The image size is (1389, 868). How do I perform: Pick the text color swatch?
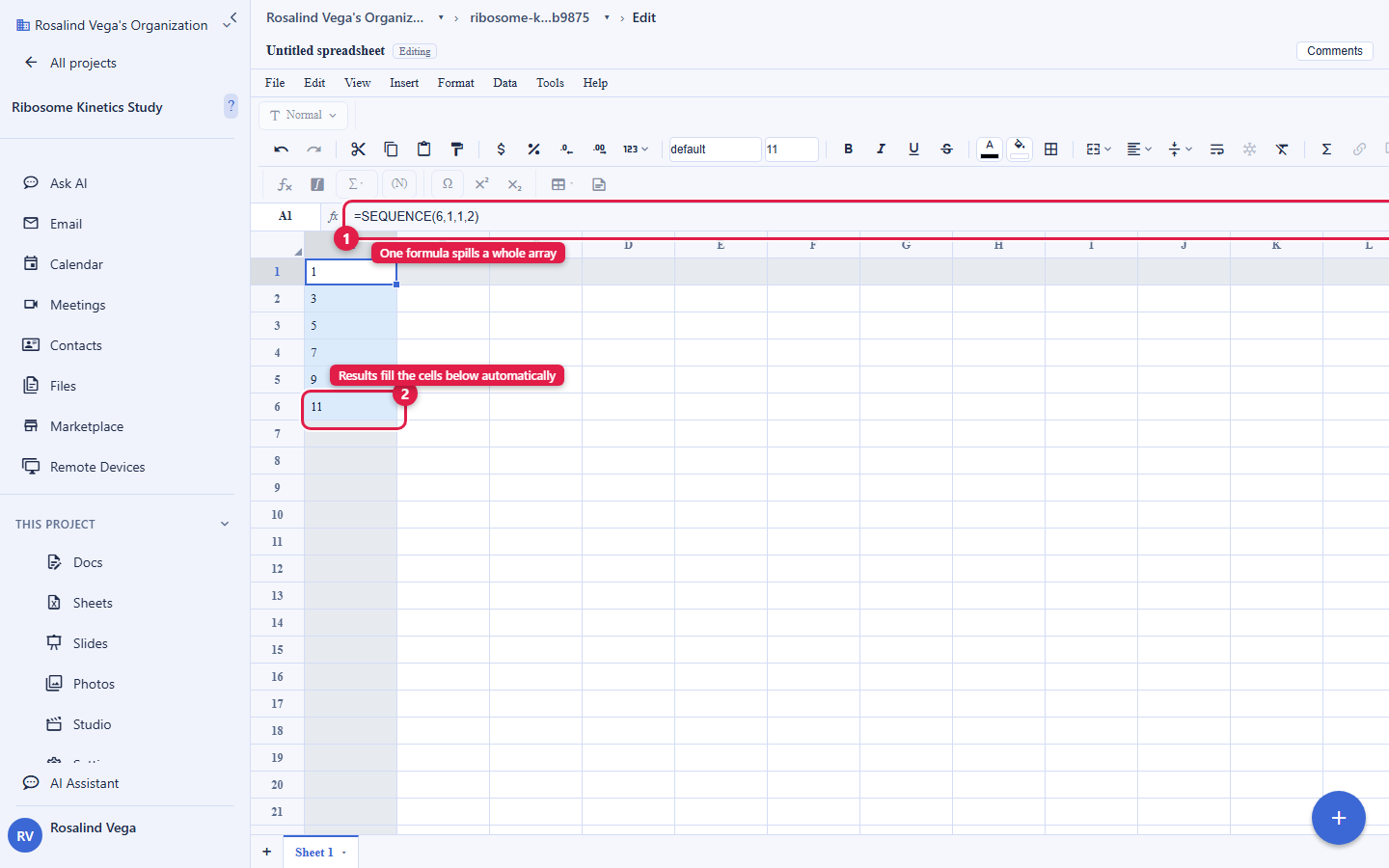(x=990, y=149)
